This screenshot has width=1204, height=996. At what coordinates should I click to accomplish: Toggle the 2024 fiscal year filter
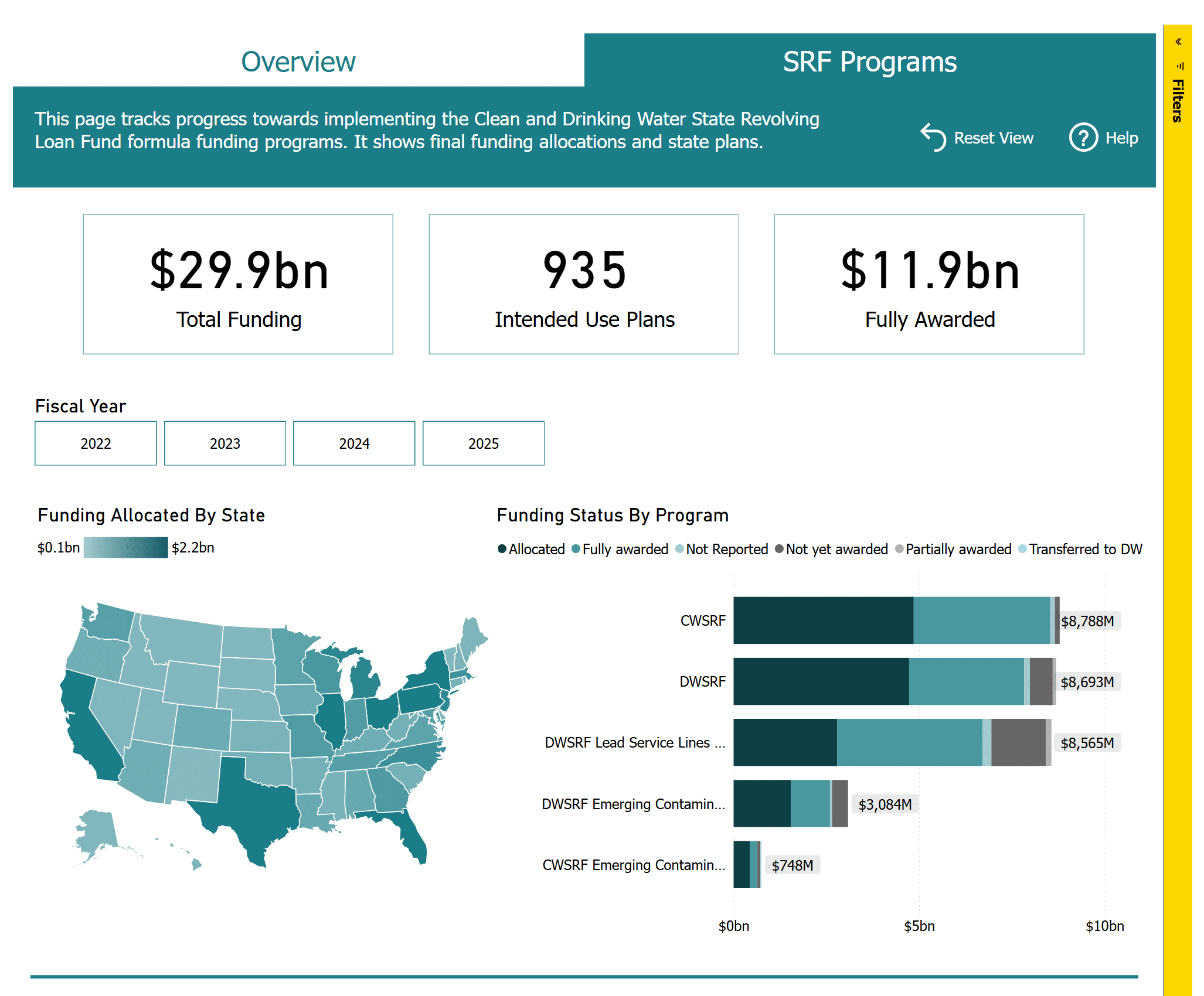(x=354, y=444)
